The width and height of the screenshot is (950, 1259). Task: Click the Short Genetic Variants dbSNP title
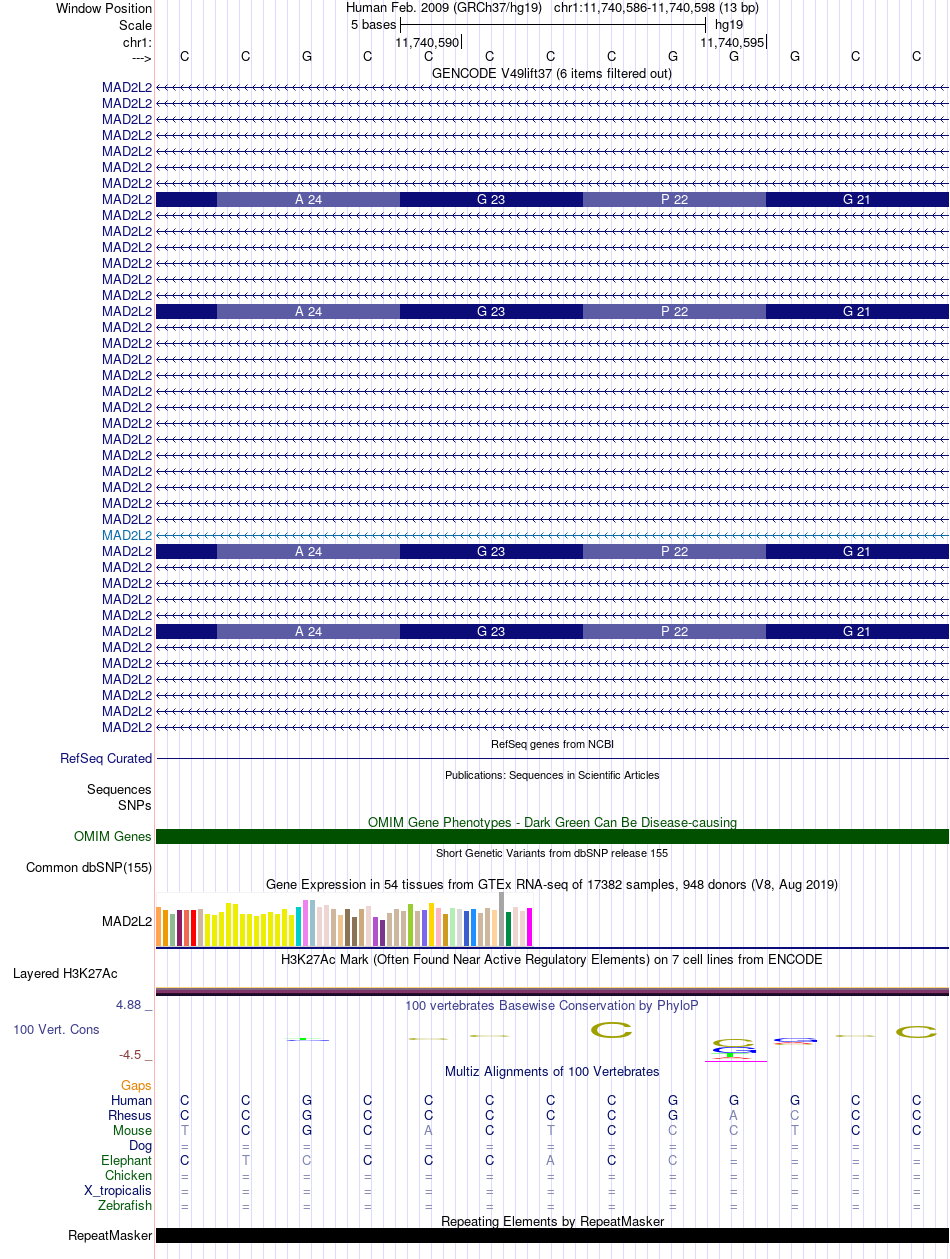[552, 853]
